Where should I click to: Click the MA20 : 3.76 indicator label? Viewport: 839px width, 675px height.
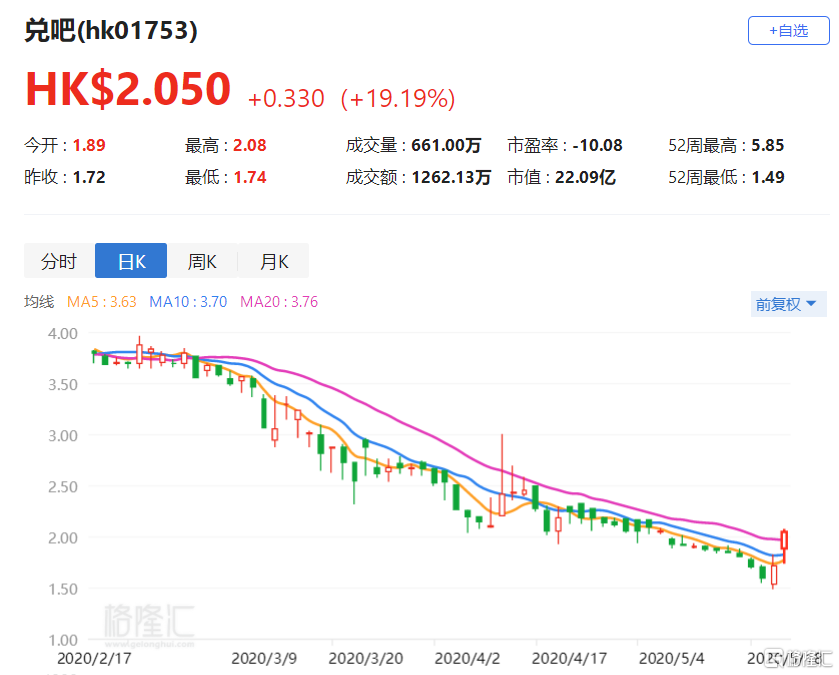pos(279,302)
